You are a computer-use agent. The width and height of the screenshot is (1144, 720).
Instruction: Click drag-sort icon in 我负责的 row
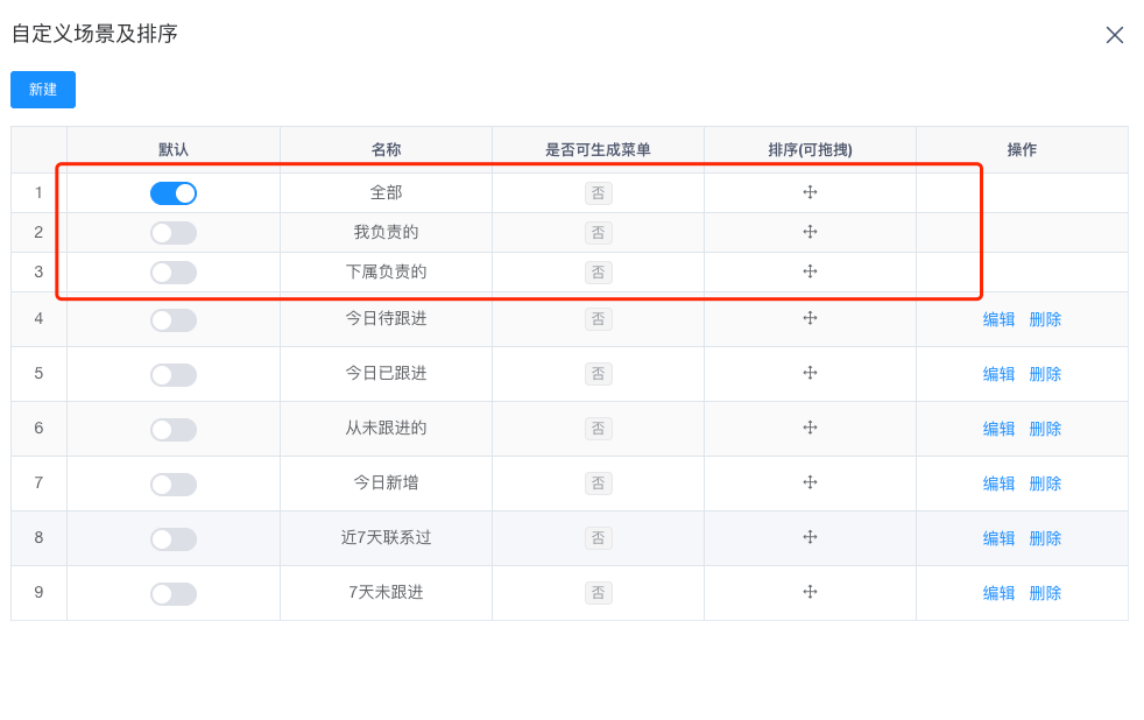(x=810, y=232)
